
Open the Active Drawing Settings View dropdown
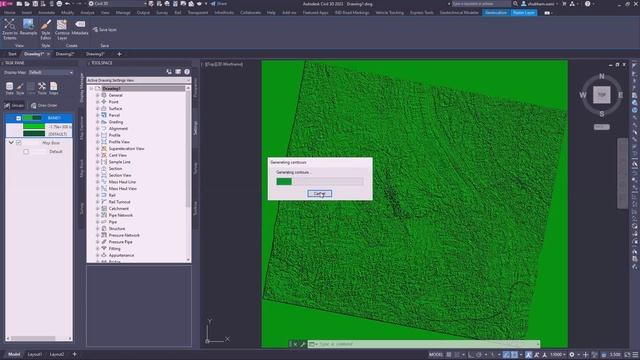[x=139, y=80]
